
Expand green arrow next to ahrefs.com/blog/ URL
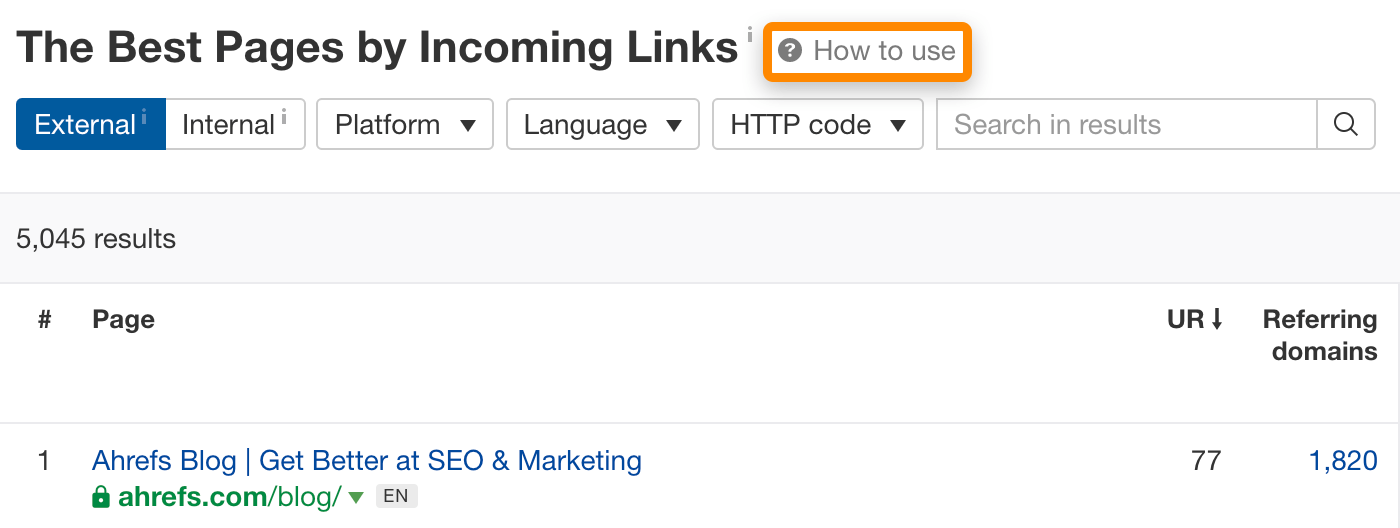click(356, 497)
